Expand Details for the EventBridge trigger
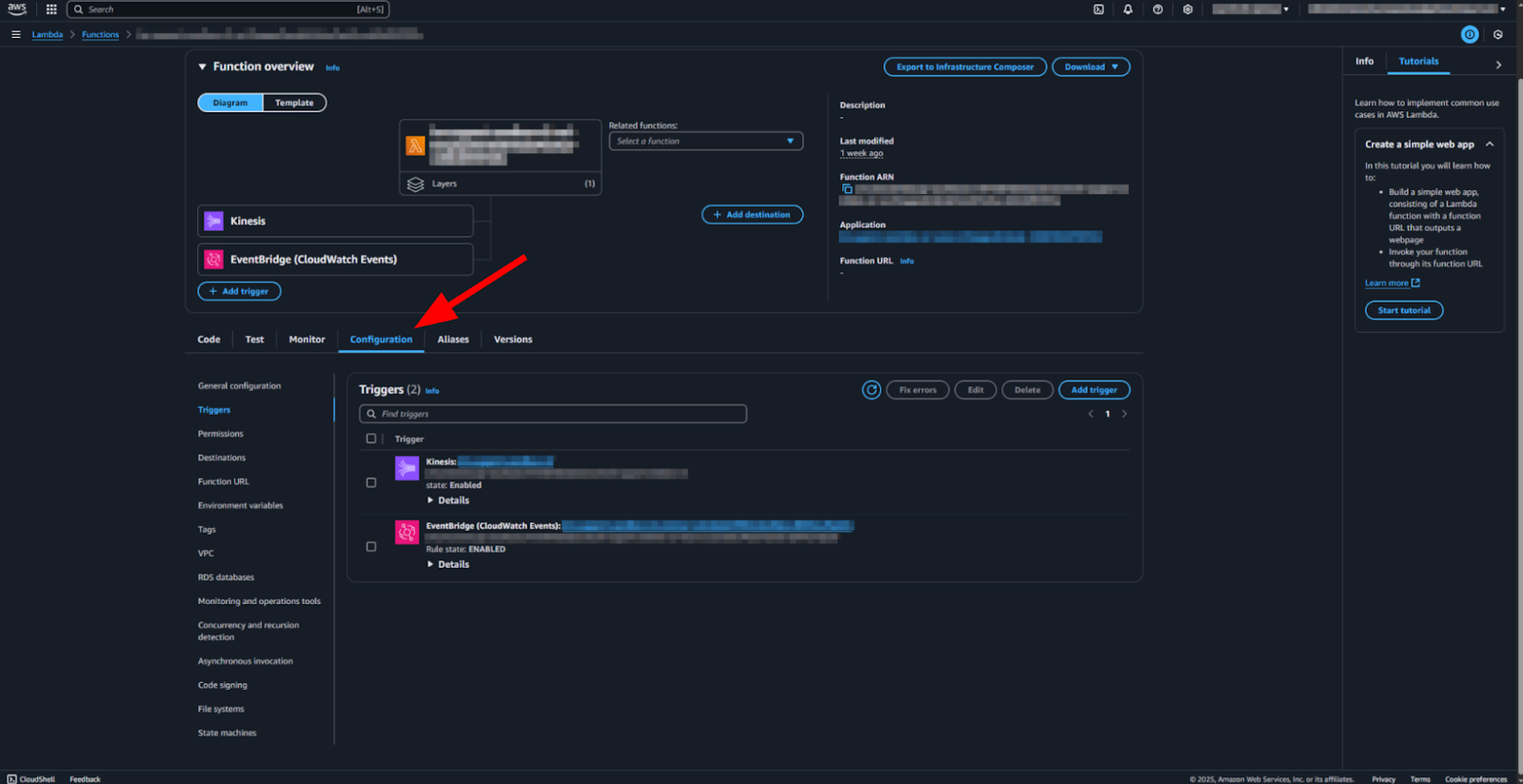Viewport: 1523px width, 784px height. pos(448,564)
